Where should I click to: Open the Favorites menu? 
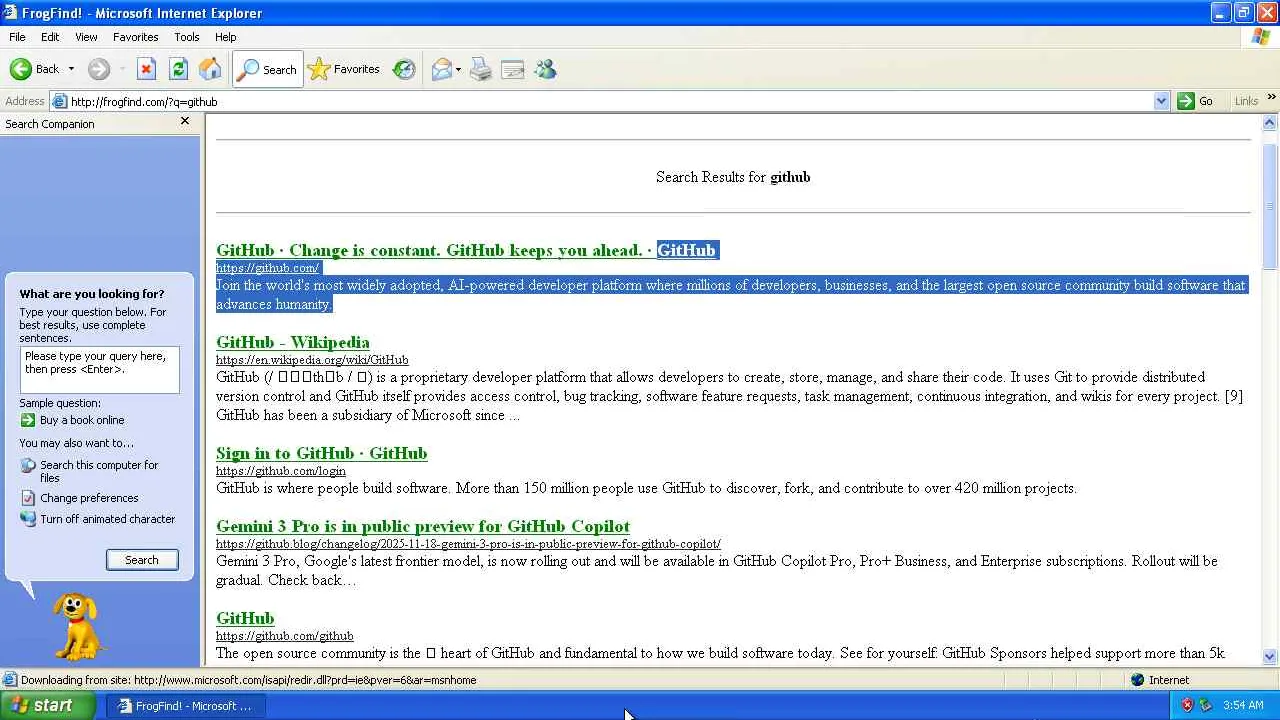click(x=136, y=37)
